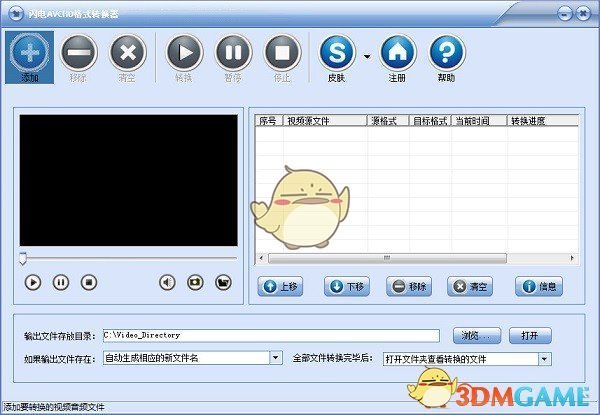The image size is (600, 415).
Task: Click the file list's right scroll arrow
Action: click(x=572, y=258)
